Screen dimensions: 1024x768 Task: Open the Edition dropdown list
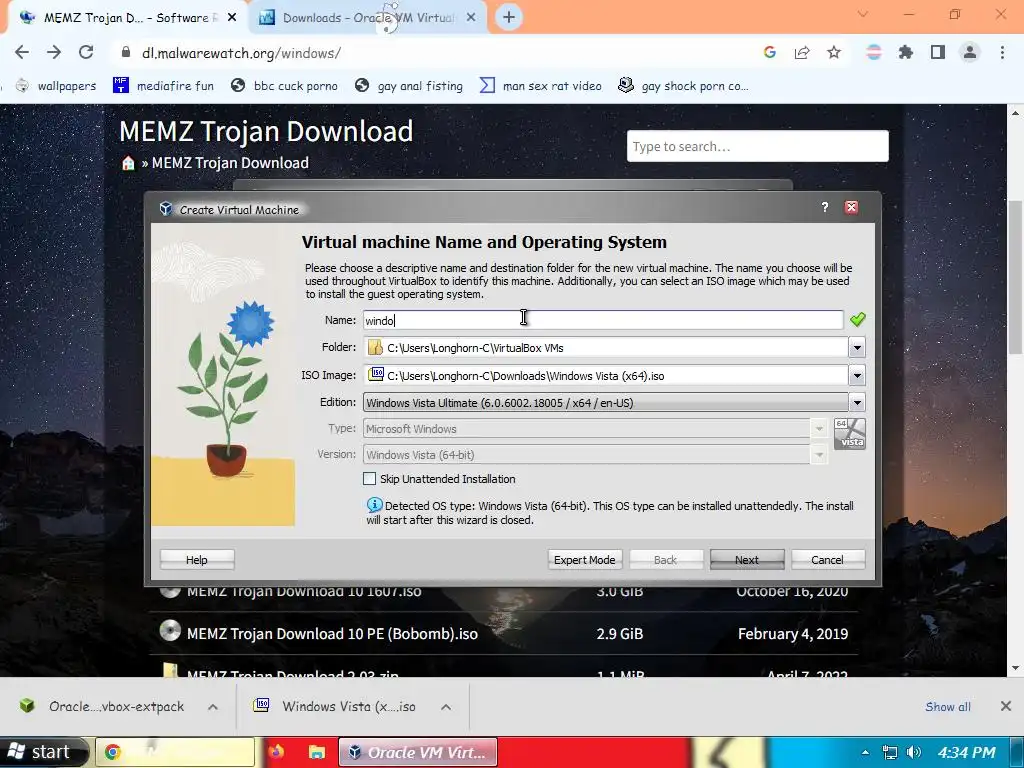tap(857, 403)
